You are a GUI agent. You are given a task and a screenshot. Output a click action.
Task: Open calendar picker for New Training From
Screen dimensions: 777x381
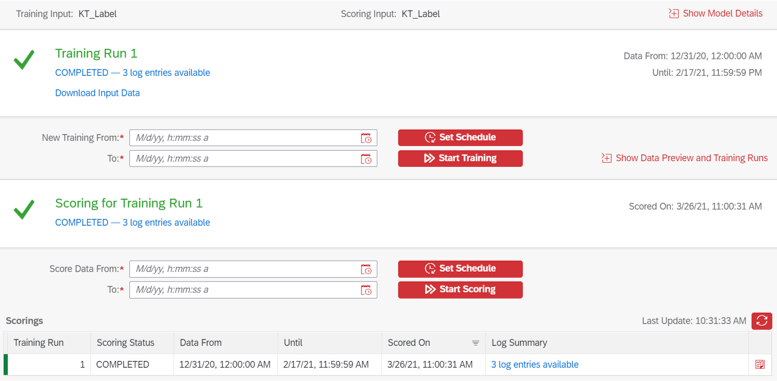(366, 138)
